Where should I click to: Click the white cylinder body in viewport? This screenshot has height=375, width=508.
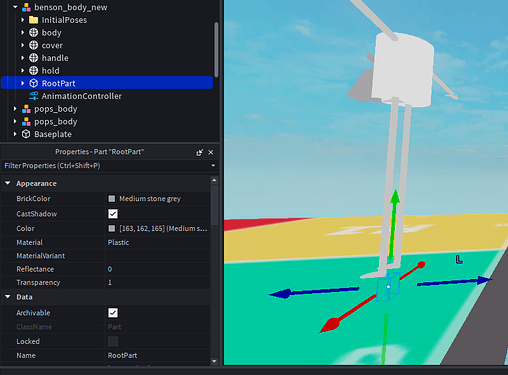(x=403, y=69)
